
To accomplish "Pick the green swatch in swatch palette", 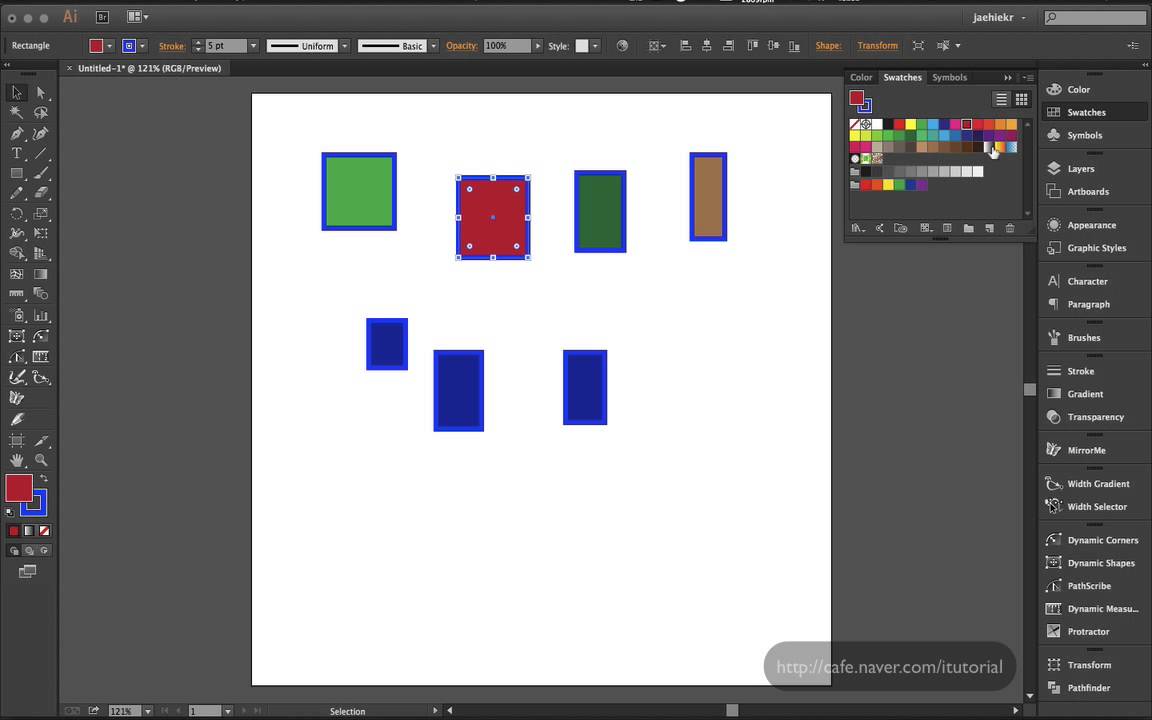I will (x=921, y=124).
